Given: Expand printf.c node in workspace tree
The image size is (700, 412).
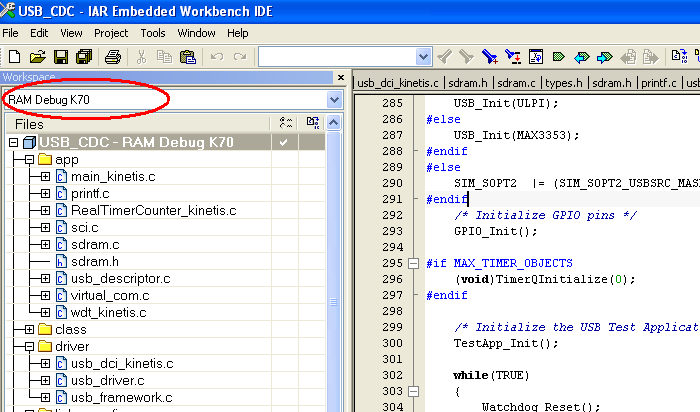Looking at the screenshot, I should coord(46,194).
